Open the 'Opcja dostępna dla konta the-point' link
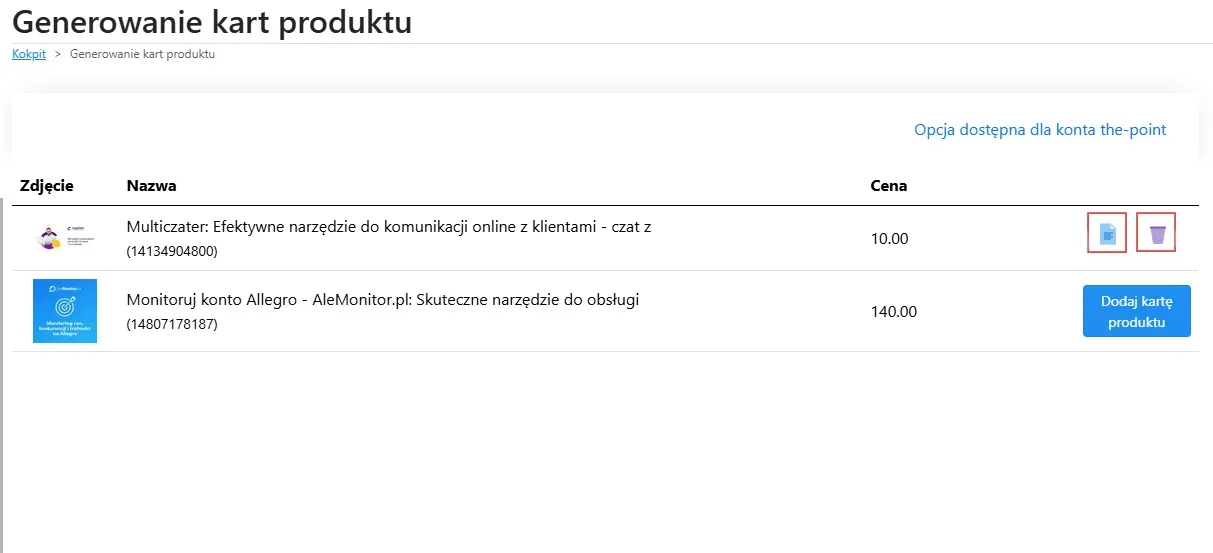1213x553 pixels. click(x=1040, y=130)
